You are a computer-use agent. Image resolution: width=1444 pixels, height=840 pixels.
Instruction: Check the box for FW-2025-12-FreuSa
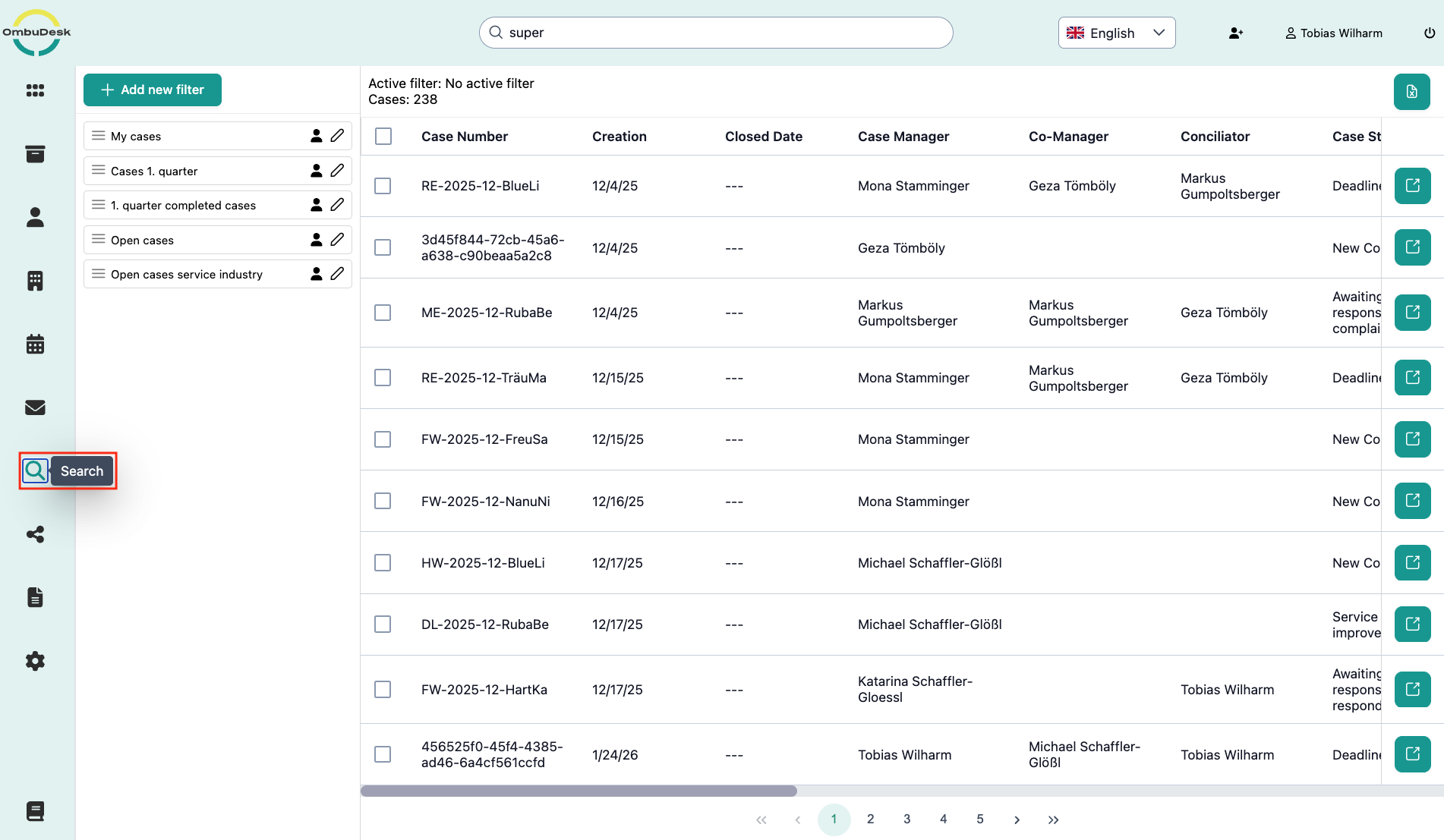click(383, 439)
